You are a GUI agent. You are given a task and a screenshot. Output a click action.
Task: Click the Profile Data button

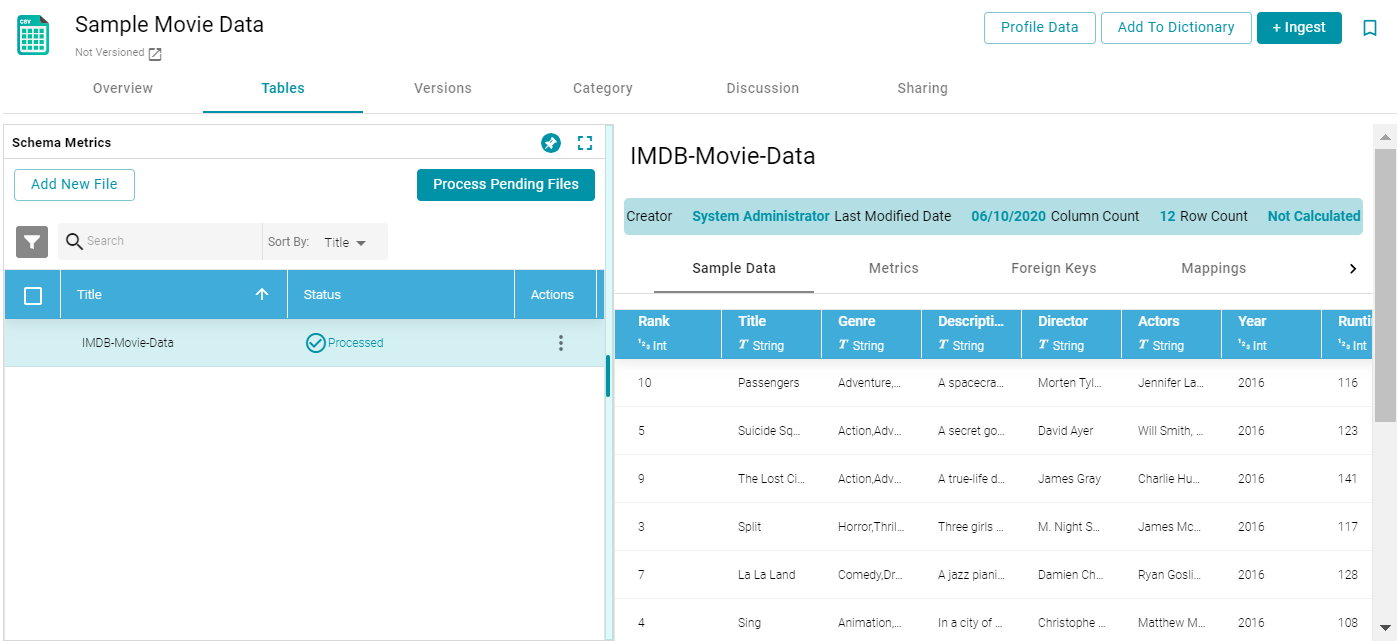point(1040,28)
